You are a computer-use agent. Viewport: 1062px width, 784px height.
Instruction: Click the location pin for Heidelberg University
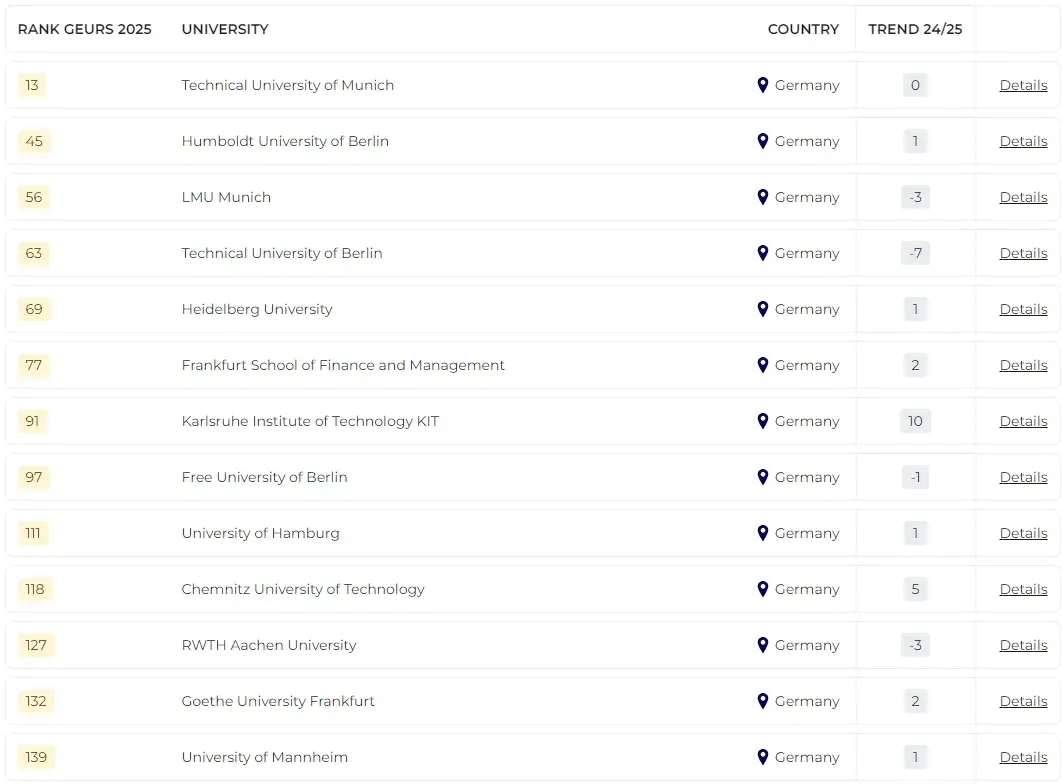click(x=763, y=309)
